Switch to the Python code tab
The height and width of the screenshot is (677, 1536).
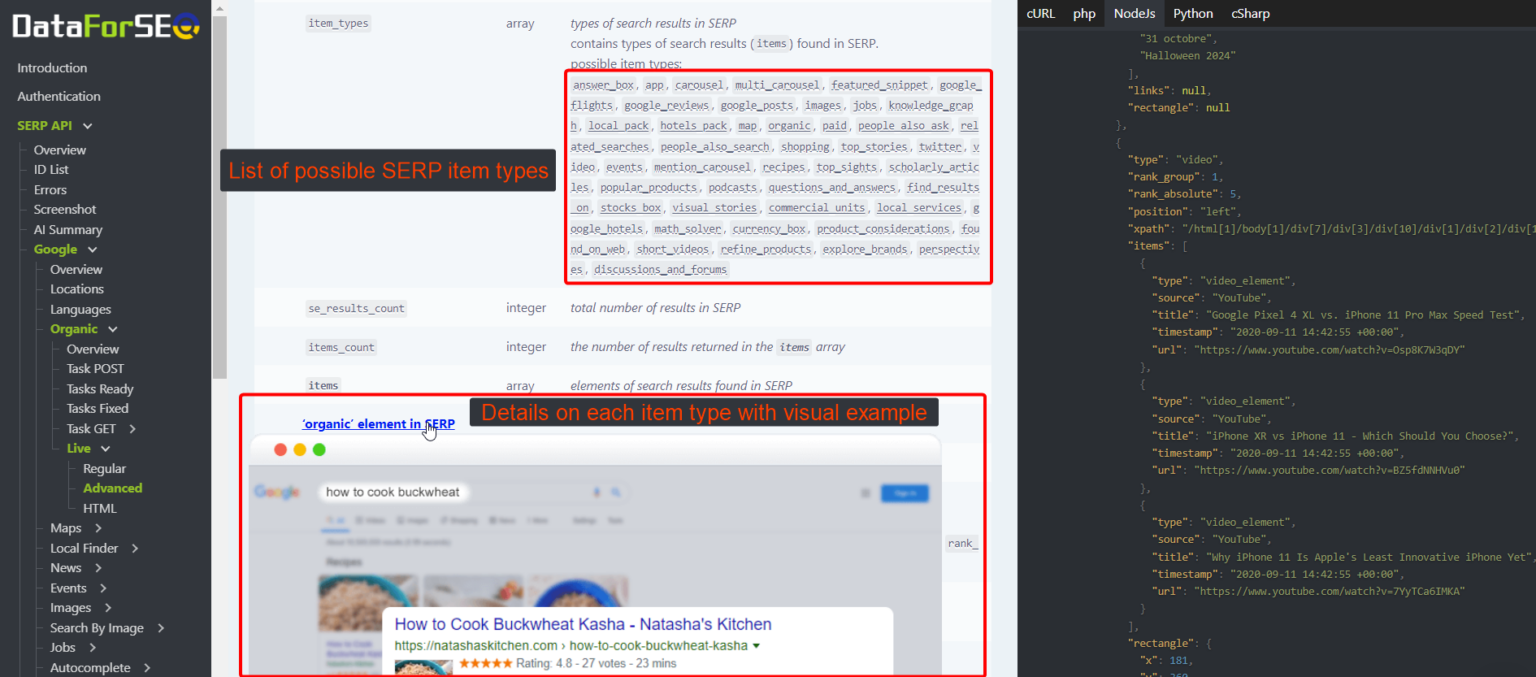coord(1192,13)
